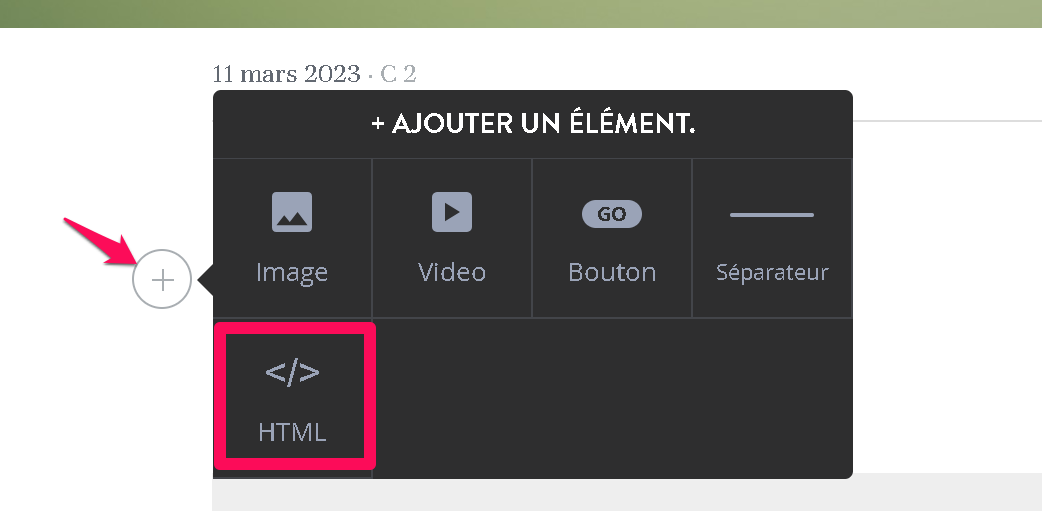Click the empty dark area beside HTML

click(612, 397)
